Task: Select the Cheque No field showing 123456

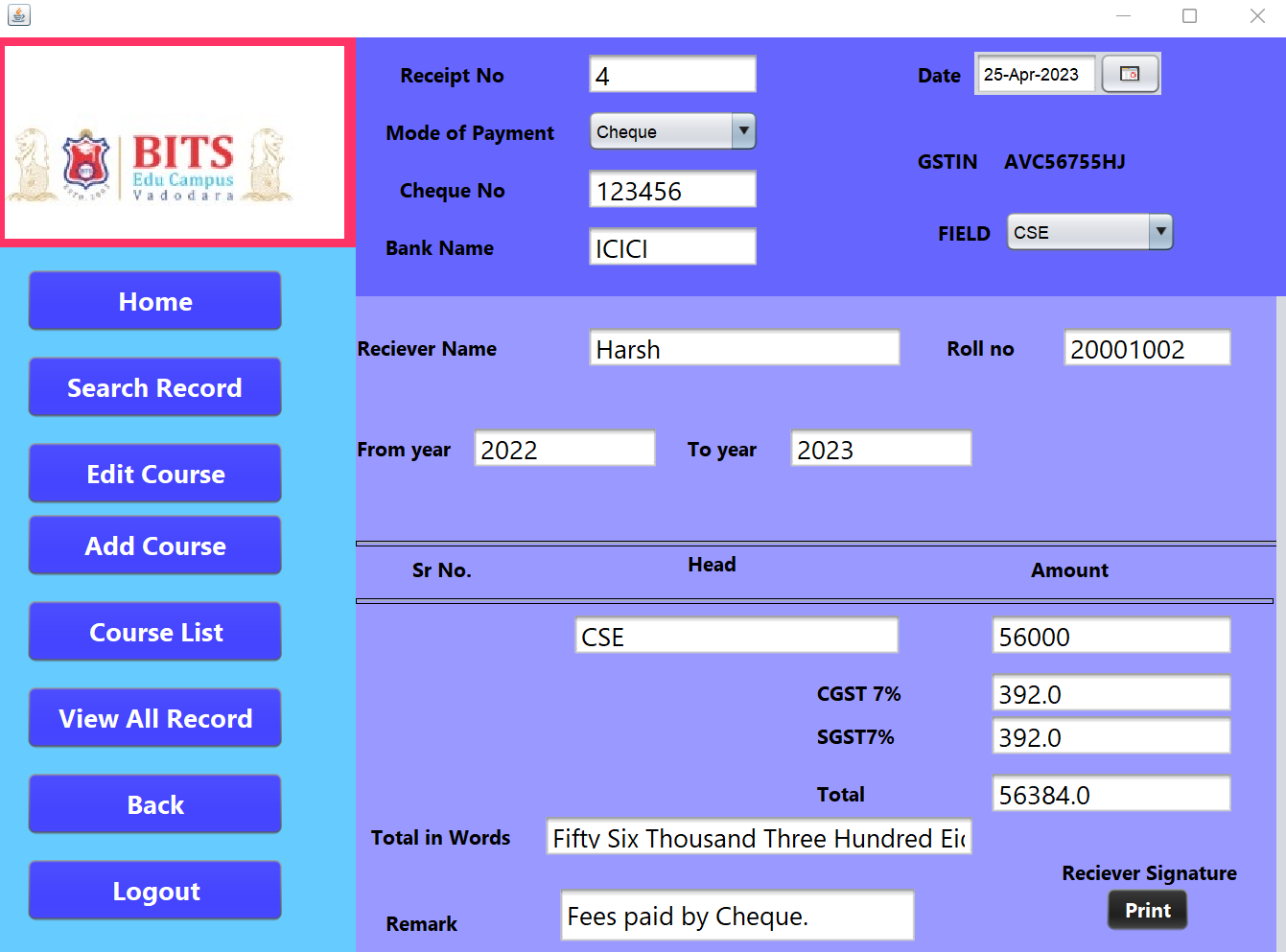Action: pyautogui.click(x=671, y=189)
